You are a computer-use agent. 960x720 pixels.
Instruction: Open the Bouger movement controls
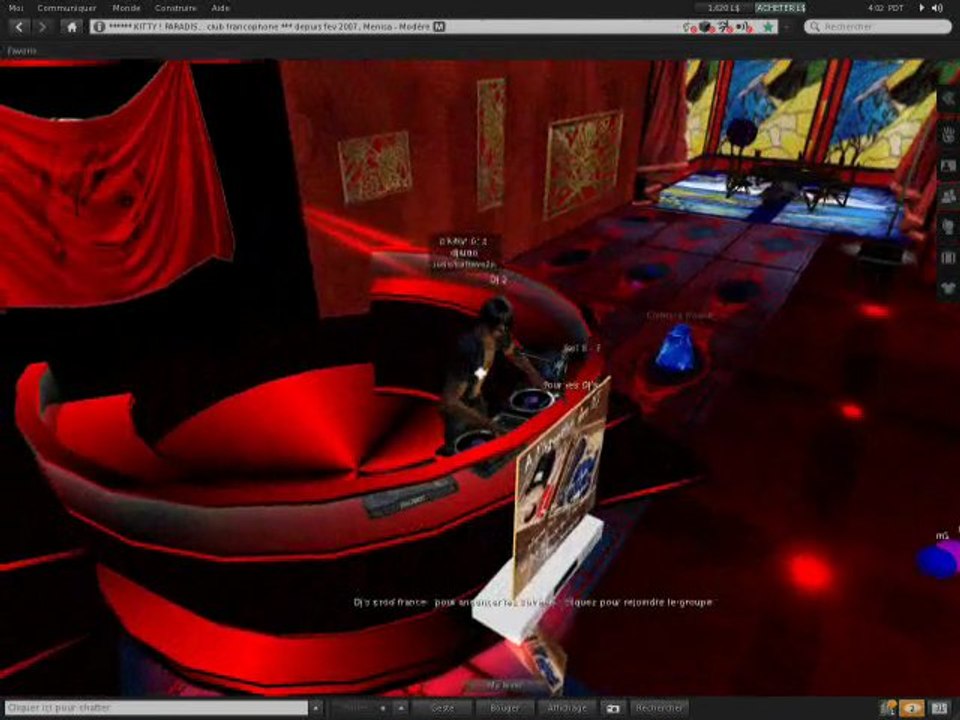(505, 708)
